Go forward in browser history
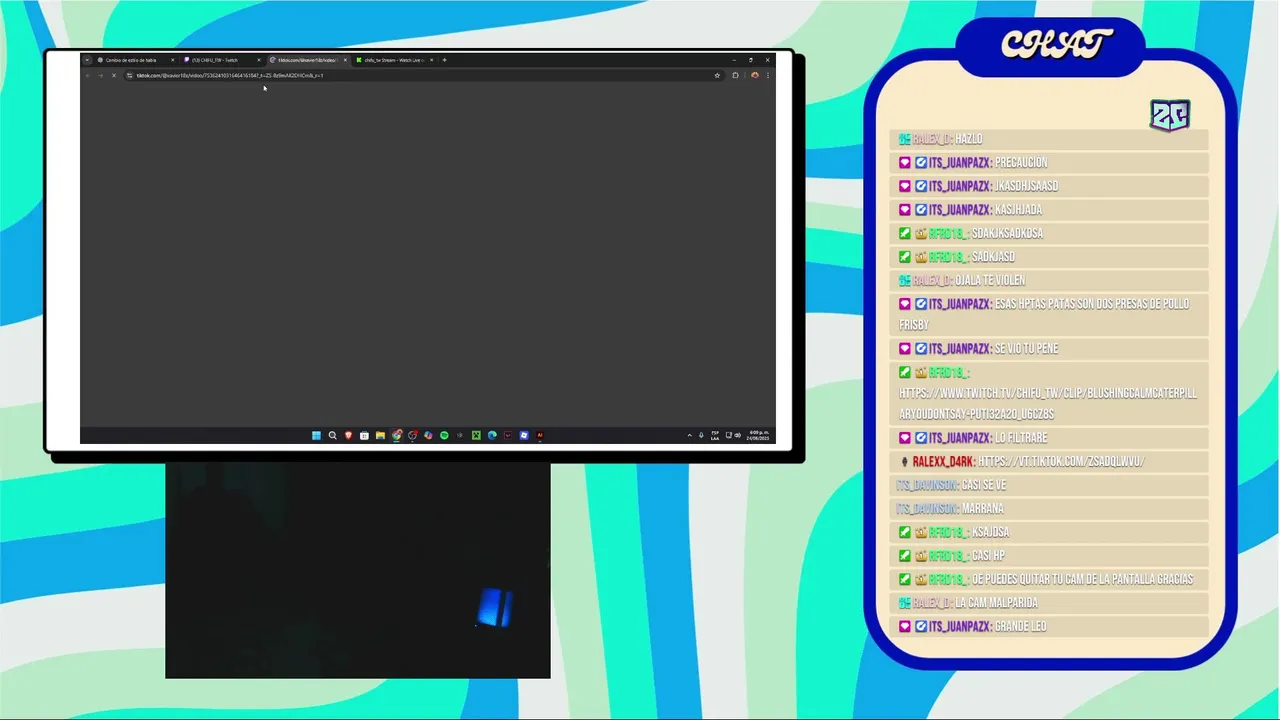 pos(101,75)
